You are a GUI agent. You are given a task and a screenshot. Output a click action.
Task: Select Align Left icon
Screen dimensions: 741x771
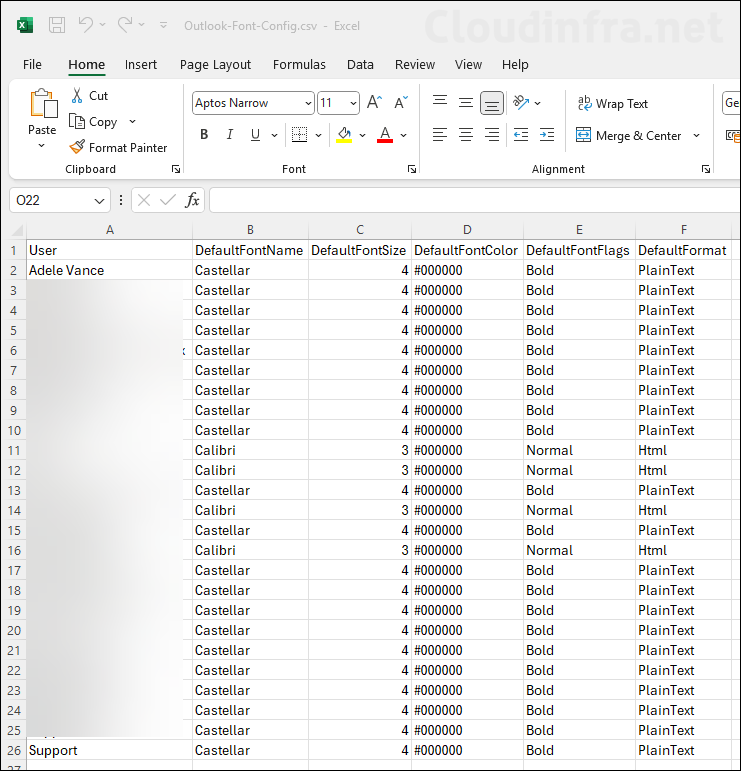click(440, 134)
